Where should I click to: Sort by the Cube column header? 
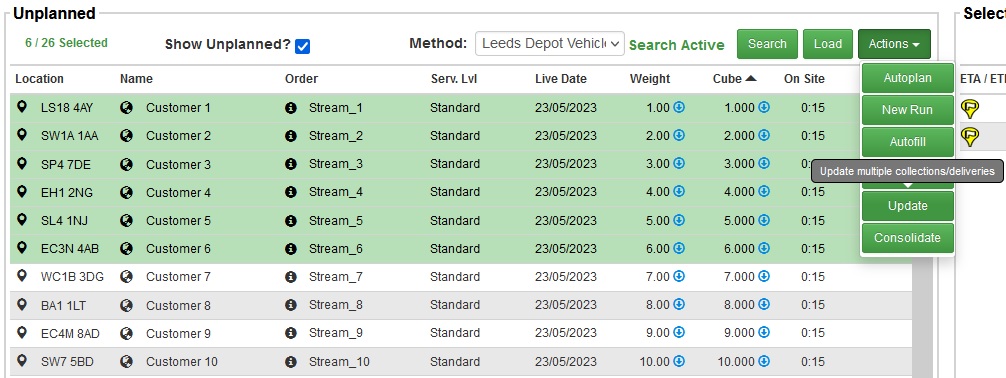(735, 79)
